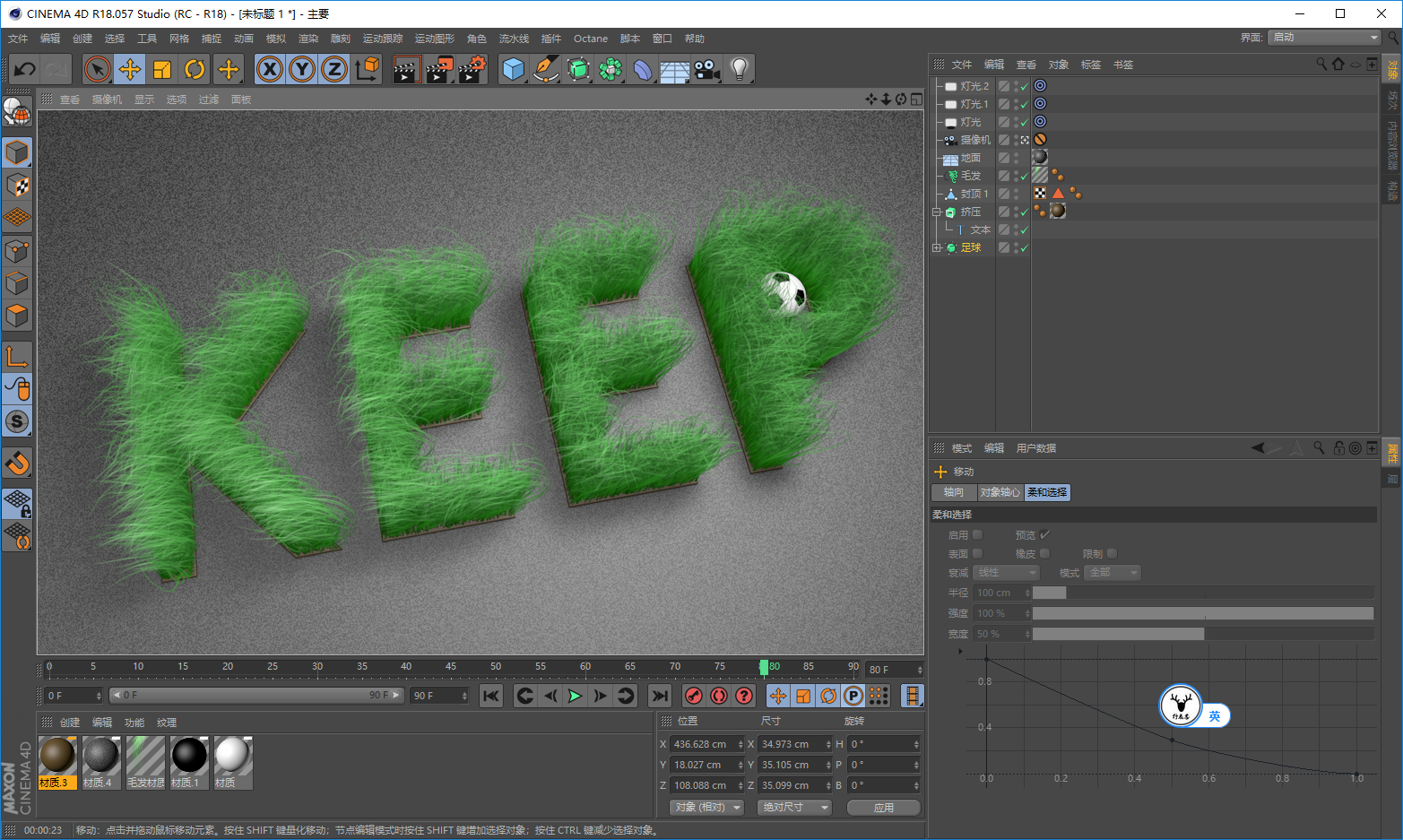Toggle the X axis lock
The image size is (1403, 840).
pyautogui.click(x=270, y=69)
